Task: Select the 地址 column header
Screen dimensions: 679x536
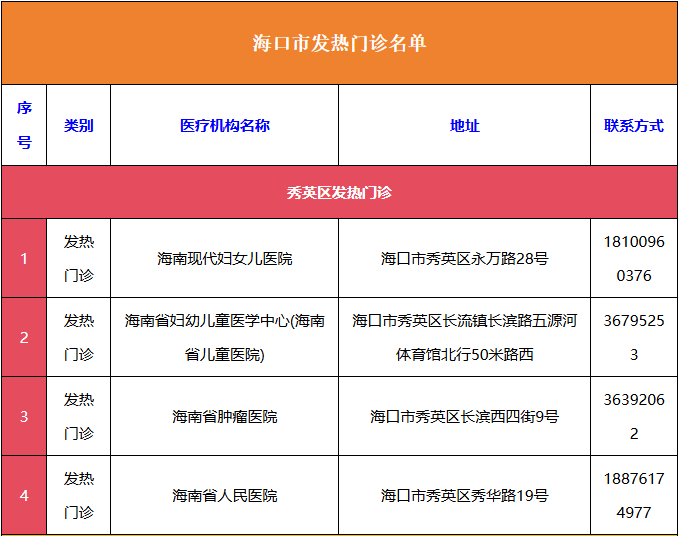Action: 465,126
